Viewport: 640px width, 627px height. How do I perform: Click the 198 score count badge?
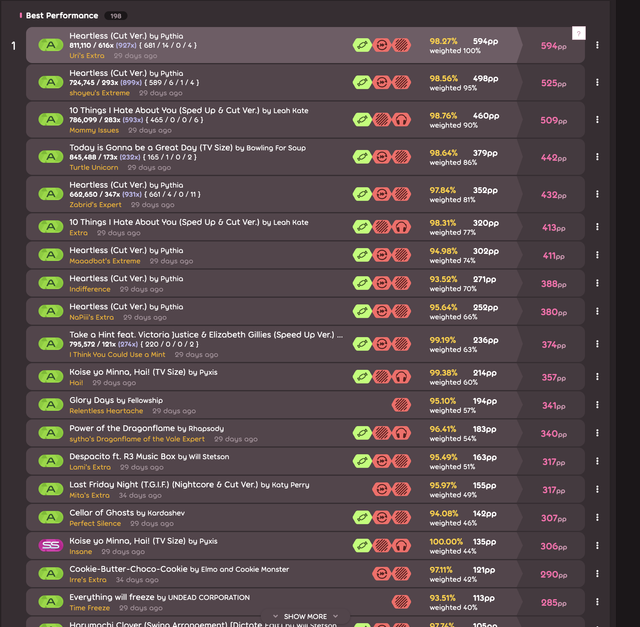116,16
